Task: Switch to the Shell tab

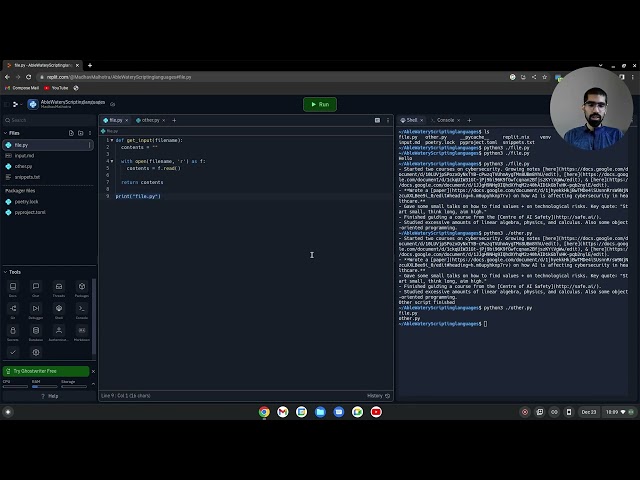Action: click(409, 120)
